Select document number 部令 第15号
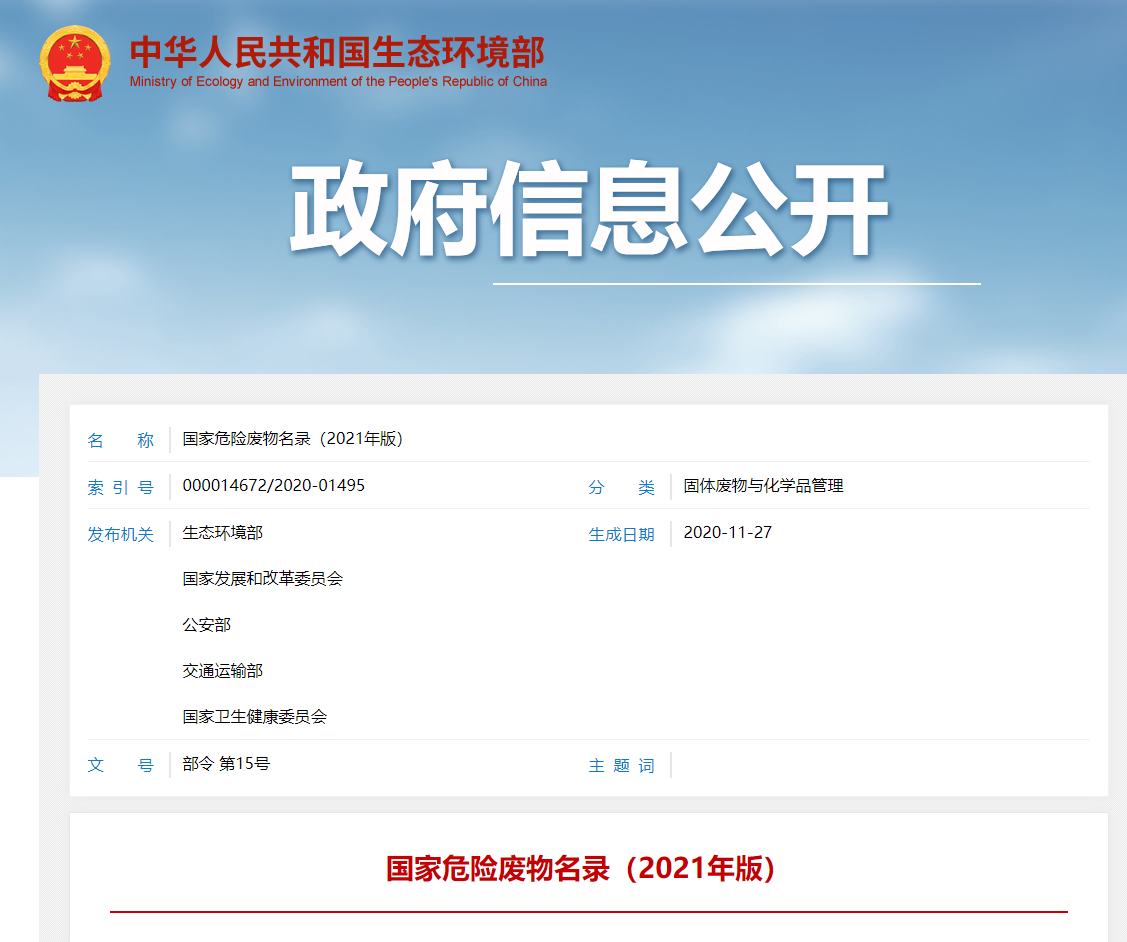Image resolution: width=1127 pixels, height=942 pixels. tap(226, 763)
